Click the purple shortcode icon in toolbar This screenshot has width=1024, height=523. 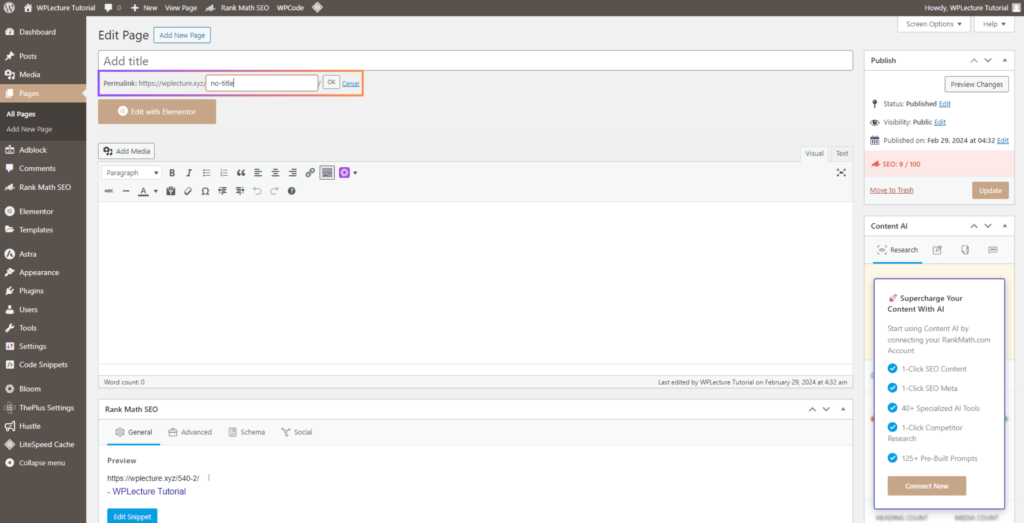pos(344,173)
